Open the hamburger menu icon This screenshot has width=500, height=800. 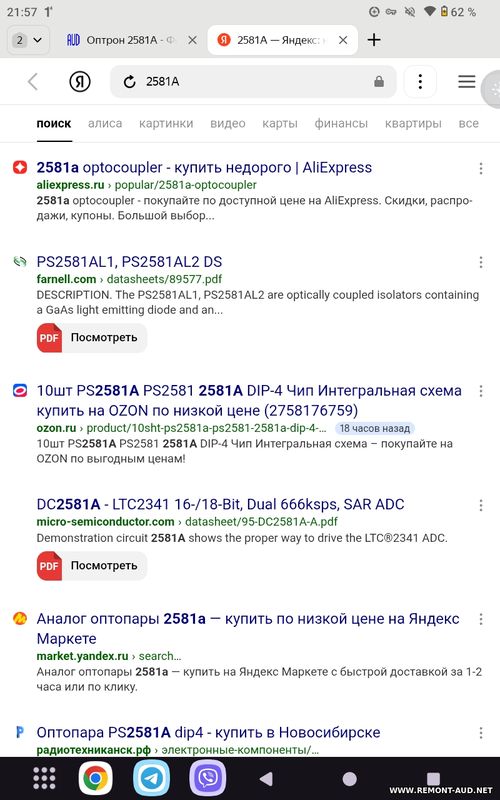(x=466, y=82)
